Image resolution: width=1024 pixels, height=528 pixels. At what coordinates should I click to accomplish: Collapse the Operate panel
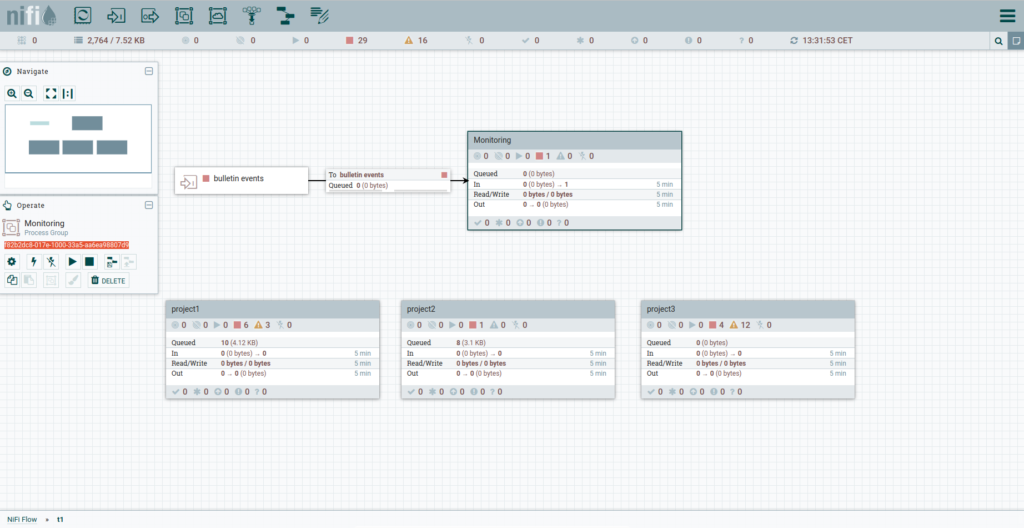point(149,205)
